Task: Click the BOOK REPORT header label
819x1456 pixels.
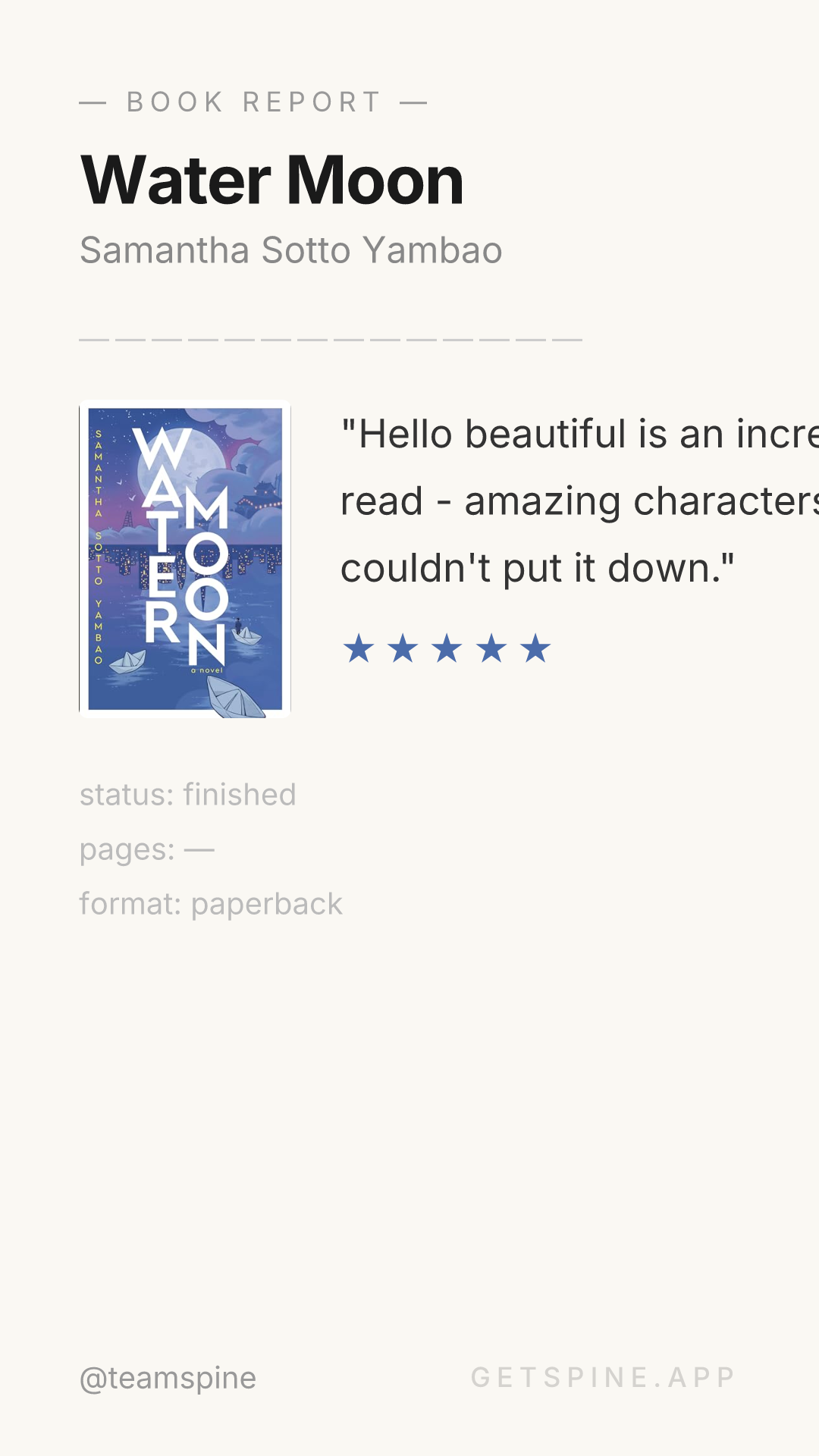Action: (x=253, y=102)
